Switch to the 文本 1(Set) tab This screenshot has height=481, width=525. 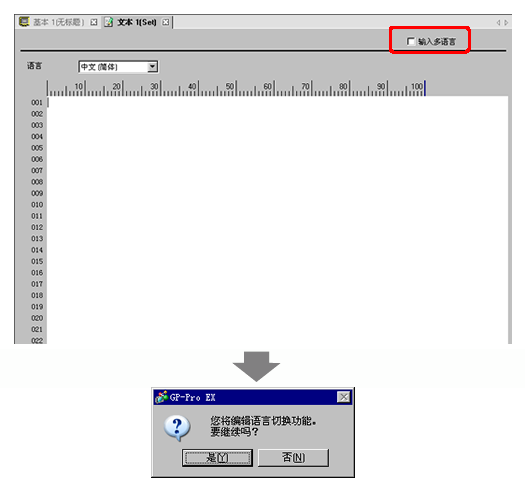pos(137,22)
